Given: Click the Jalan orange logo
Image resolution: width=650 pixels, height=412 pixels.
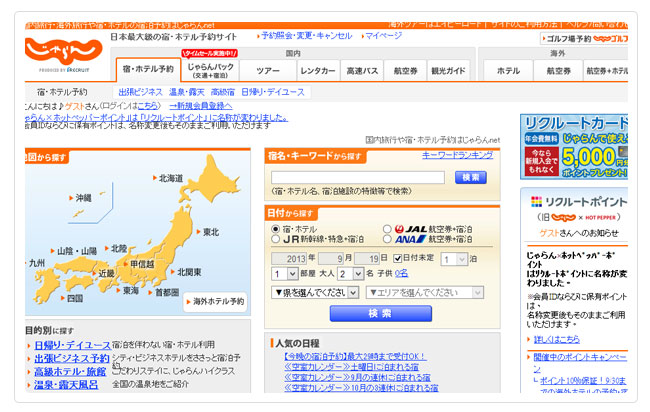Looking at the screenshot, I should pos(63,51).
